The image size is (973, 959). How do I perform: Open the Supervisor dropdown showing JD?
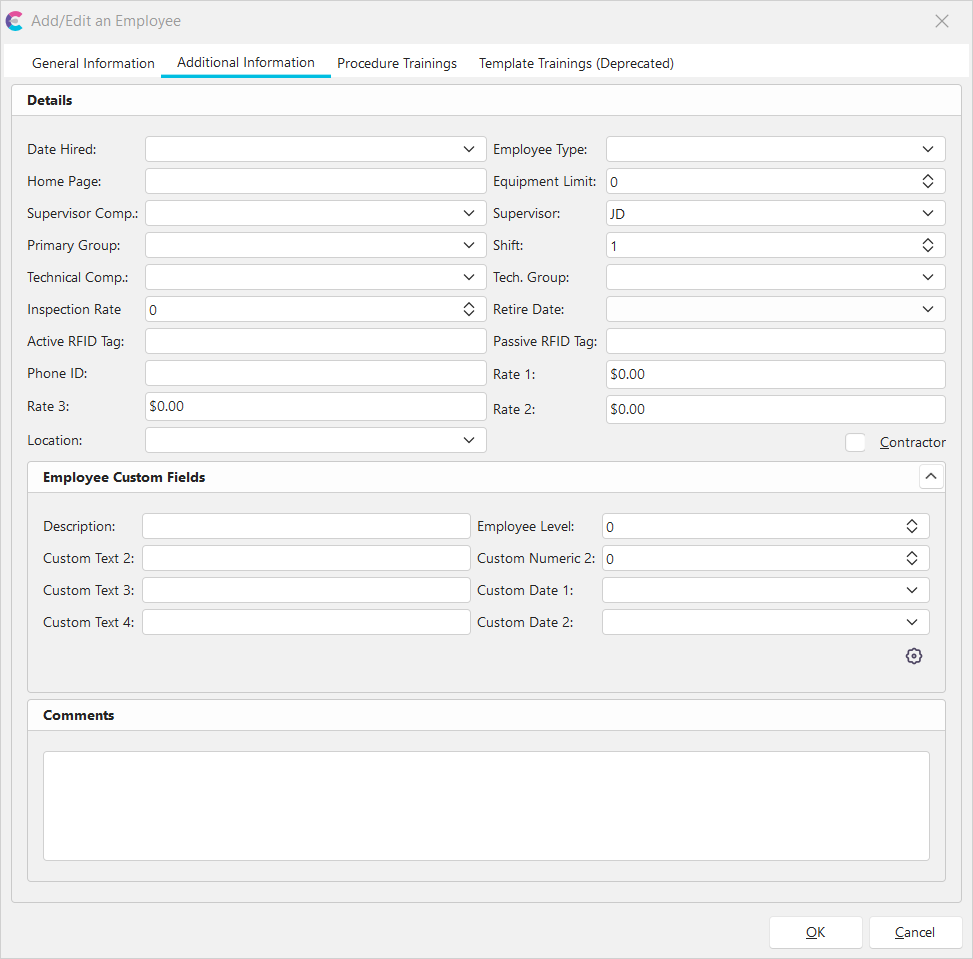pos(927,213)
